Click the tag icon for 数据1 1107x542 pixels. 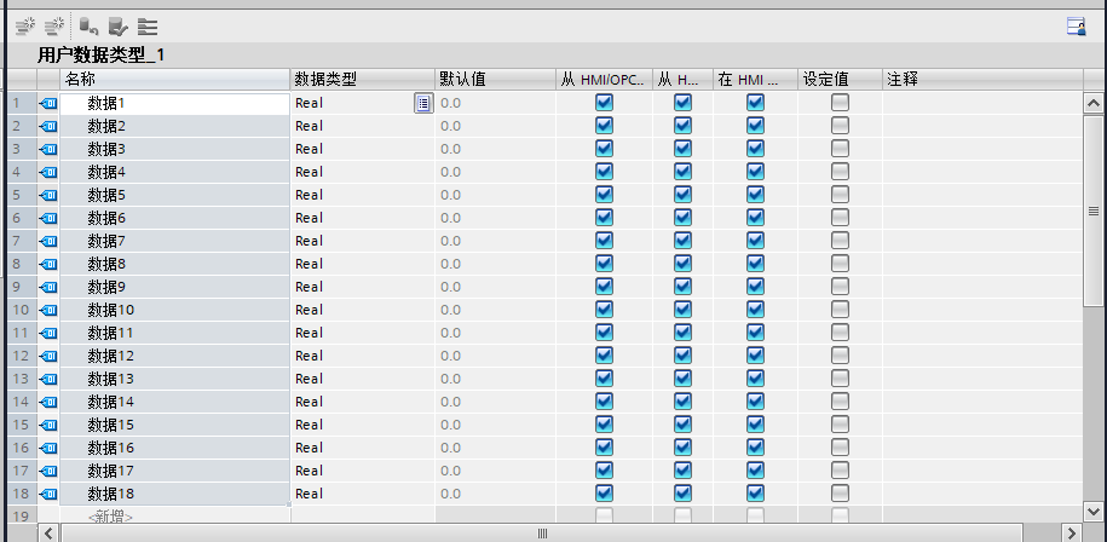[48, 103]
